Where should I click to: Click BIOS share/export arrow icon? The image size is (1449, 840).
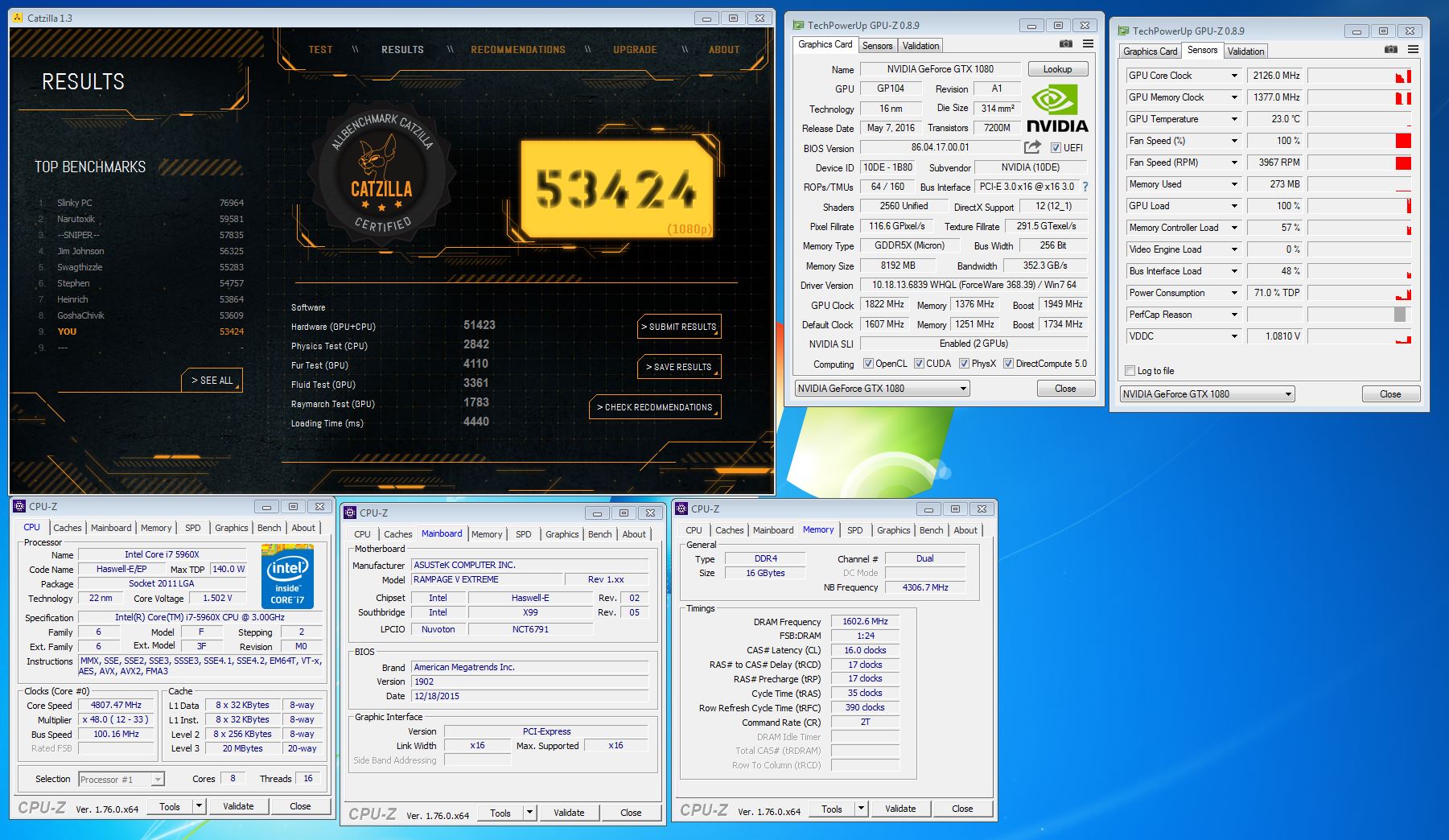tap(1032, 147)
